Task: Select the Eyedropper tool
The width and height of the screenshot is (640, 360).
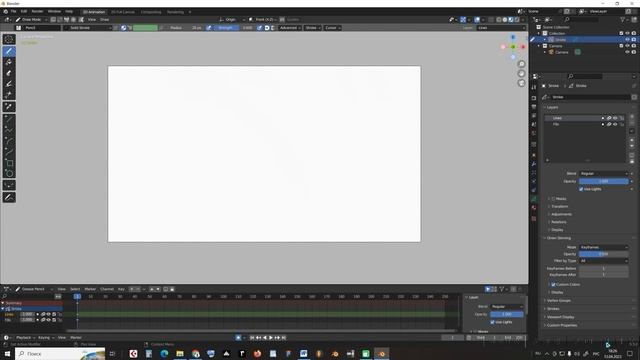Action: 9,107
